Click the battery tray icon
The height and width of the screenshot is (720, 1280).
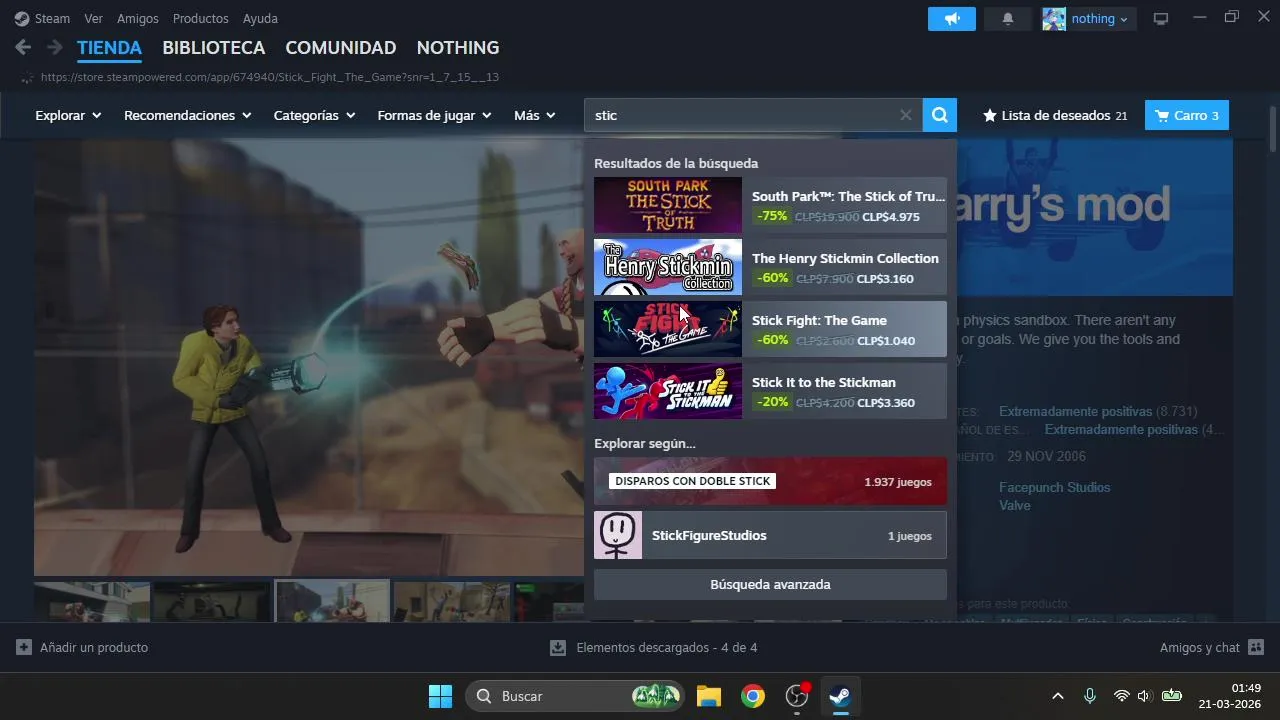(x=1172, y=696)
